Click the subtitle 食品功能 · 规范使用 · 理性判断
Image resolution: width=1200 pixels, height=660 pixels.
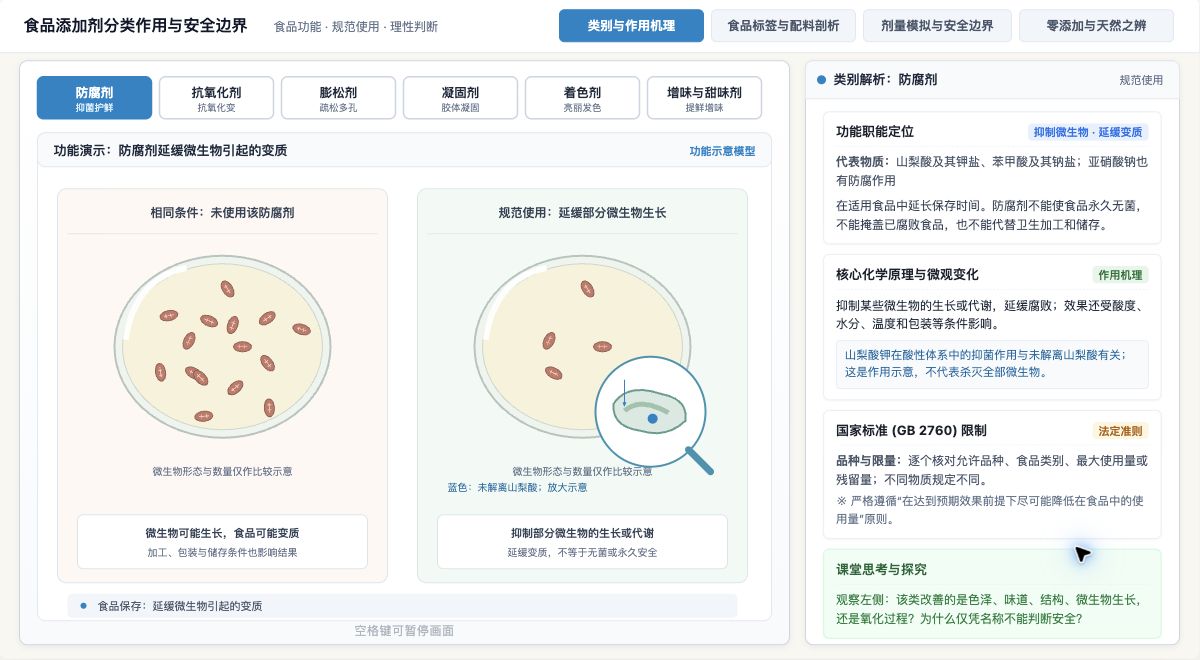point(356,27)
